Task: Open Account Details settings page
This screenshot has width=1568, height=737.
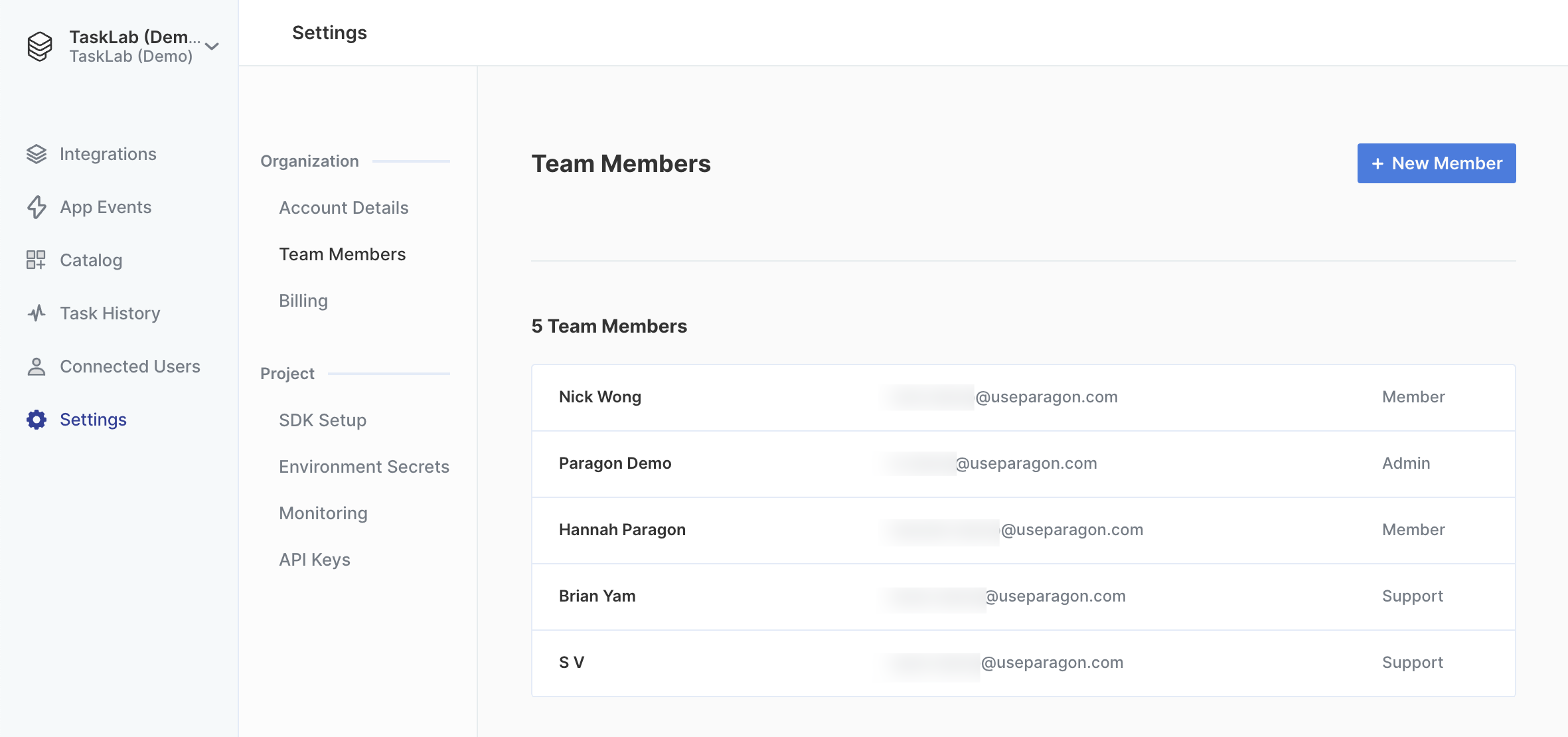Action: click(344, 208)
